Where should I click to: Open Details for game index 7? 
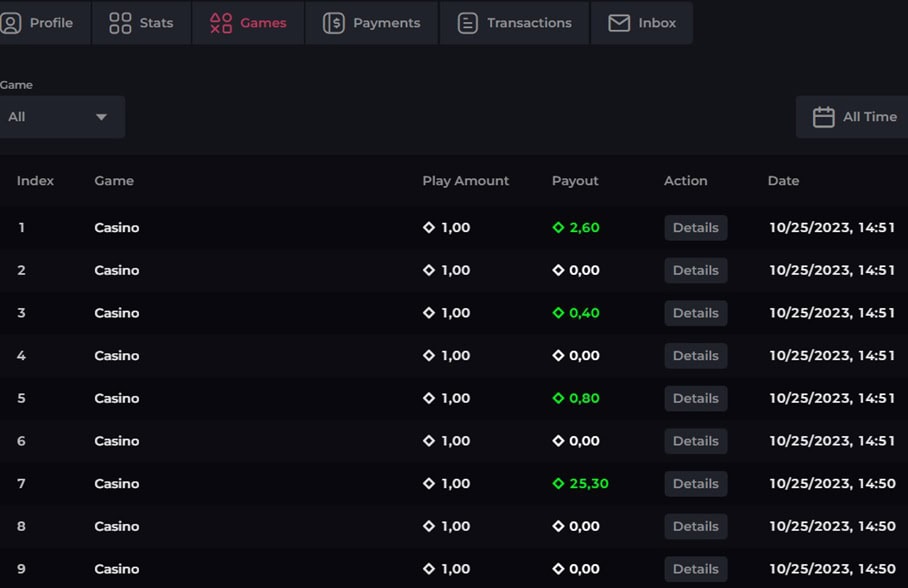click(x=695, y=484)
